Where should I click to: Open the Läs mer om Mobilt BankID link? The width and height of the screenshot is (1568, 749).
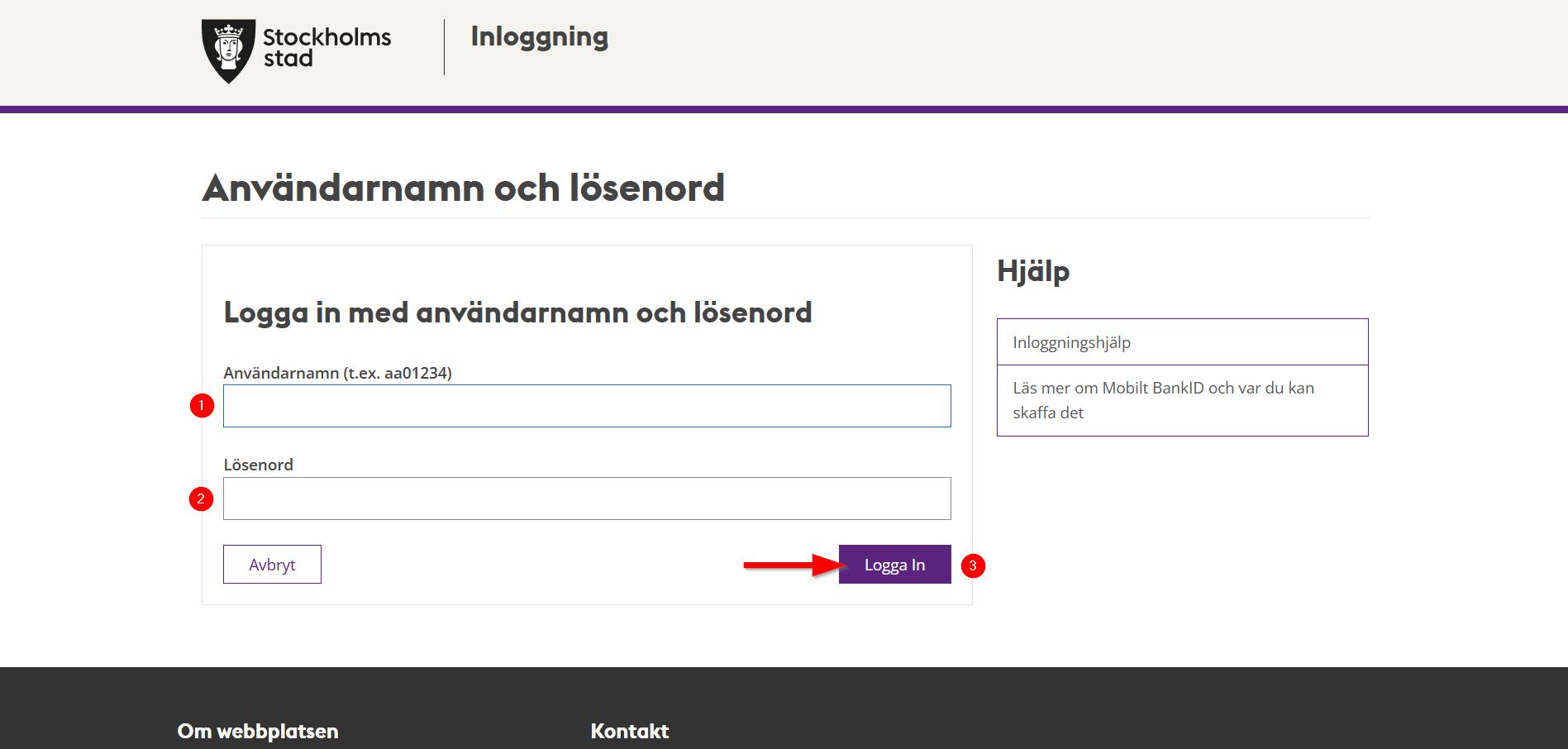tap(1162, 400)
